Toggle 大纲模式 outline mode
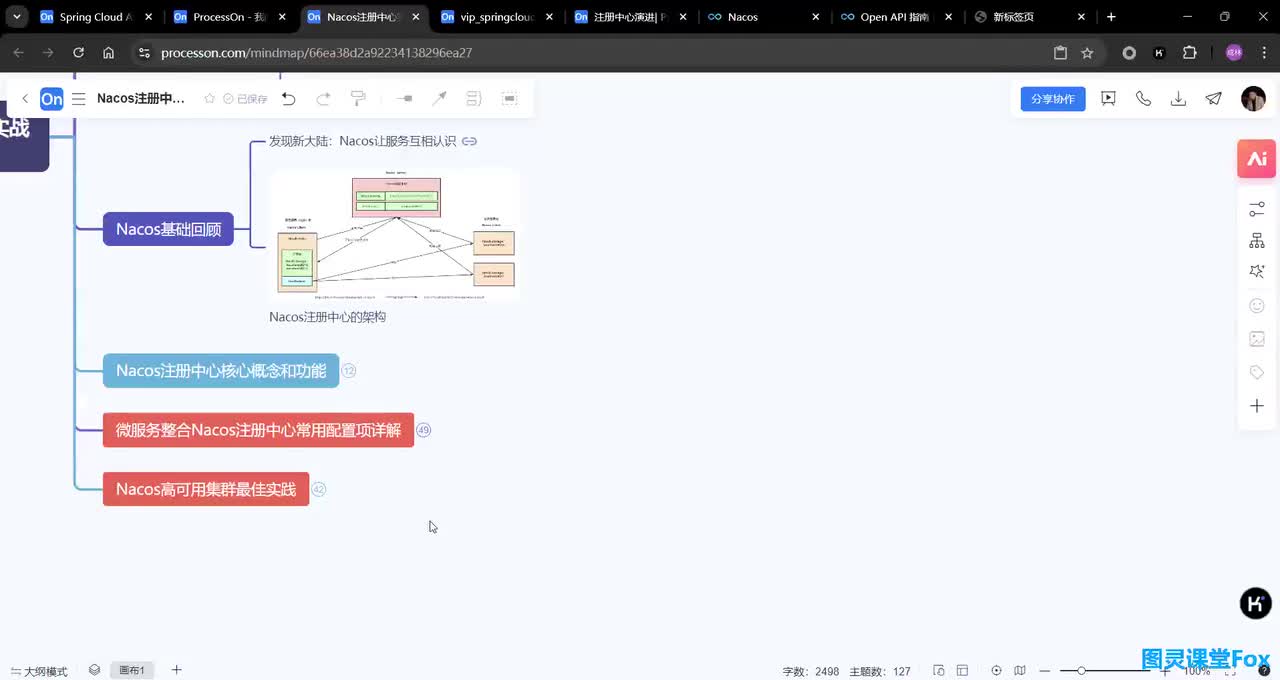This screenshot has height=680, width=1280. point(39,671)
